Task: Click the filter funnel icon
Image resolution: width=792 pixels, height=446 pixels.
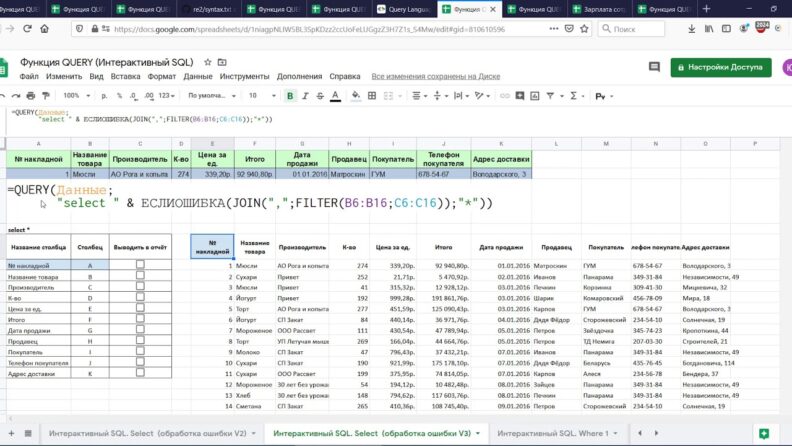Action: (x=550, y=95)
